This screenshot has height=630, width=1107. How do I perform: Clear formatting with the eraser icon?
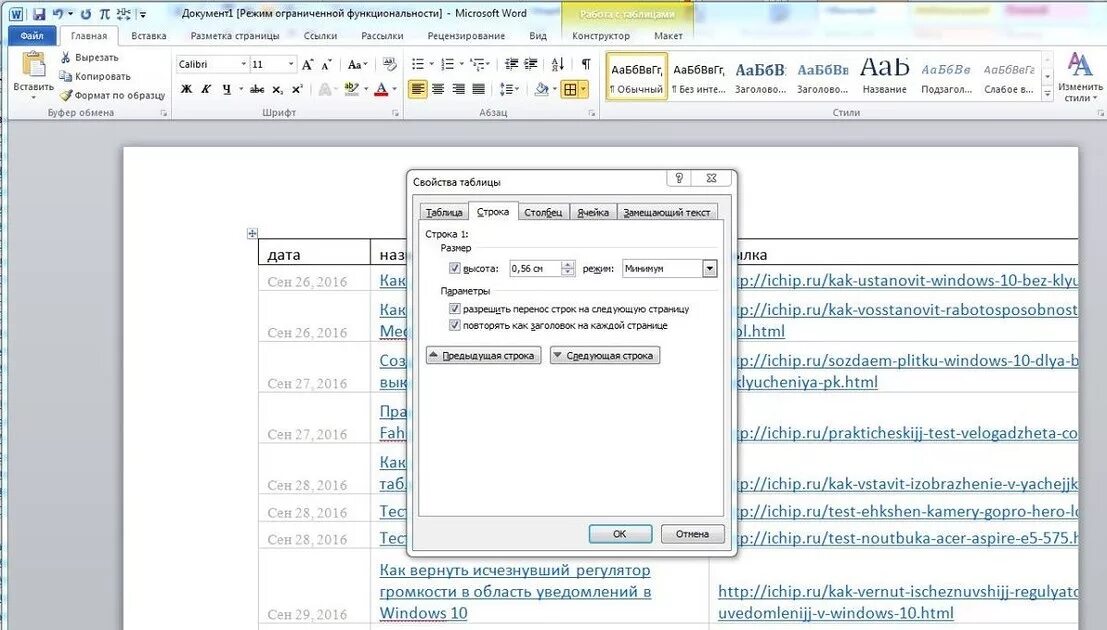(389, 64)
